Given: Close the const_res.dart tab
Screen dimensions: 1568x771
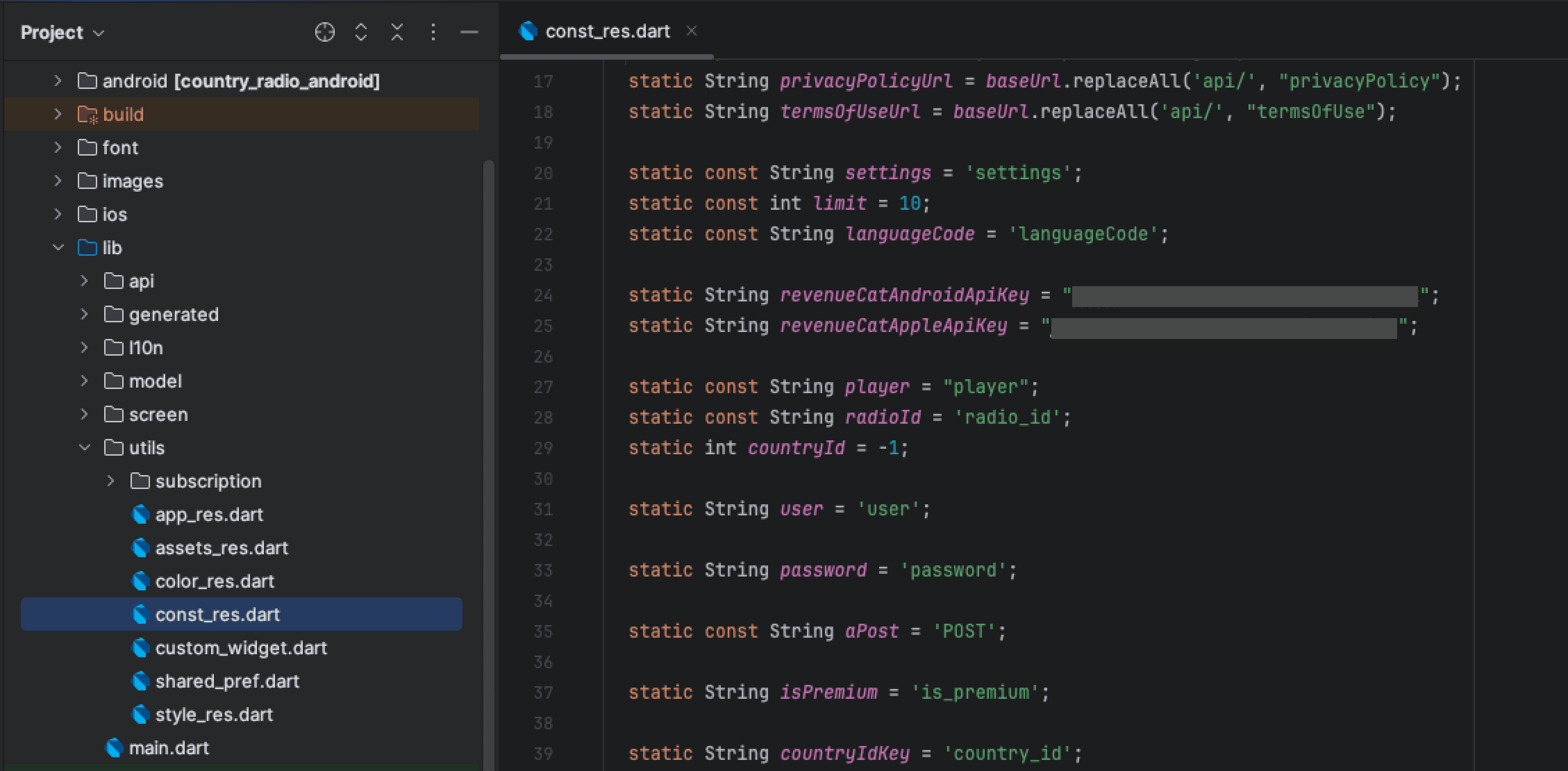Looking at the screenshot, I should point(691,31).
